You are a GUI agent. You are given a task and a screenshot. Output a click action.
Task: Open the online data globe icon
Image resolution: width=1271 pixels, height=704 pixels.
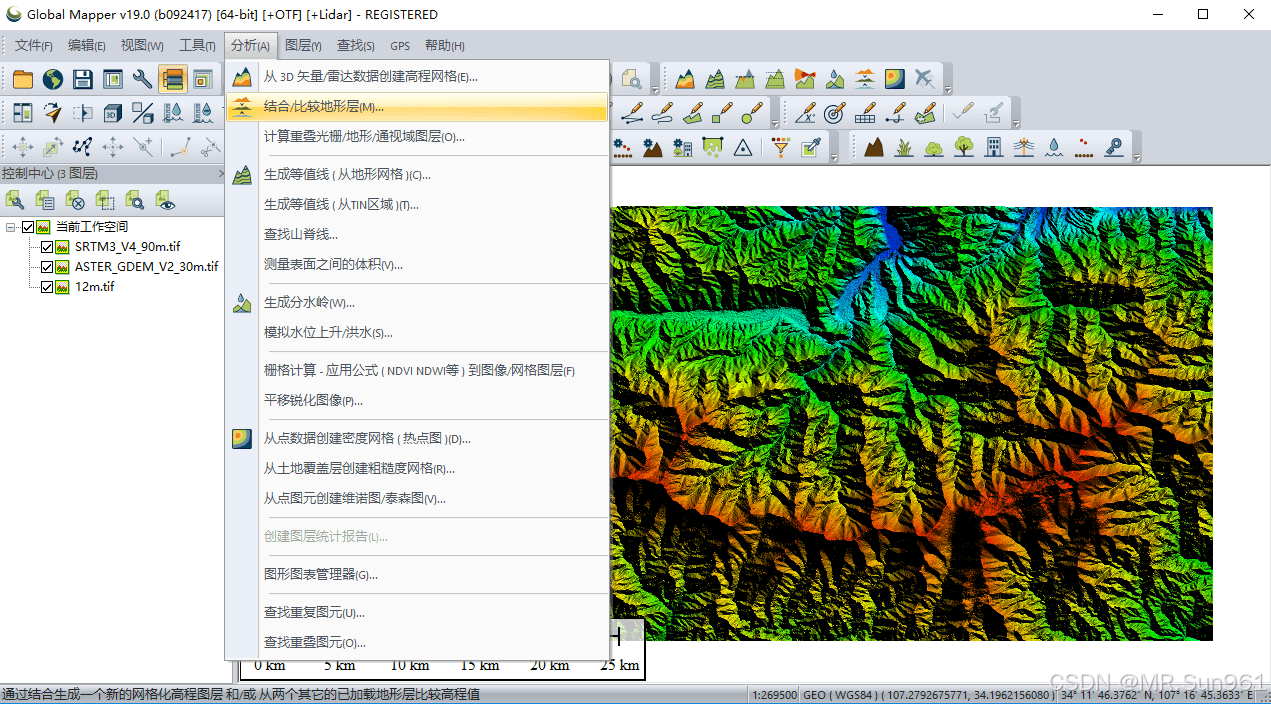[53, 79]
